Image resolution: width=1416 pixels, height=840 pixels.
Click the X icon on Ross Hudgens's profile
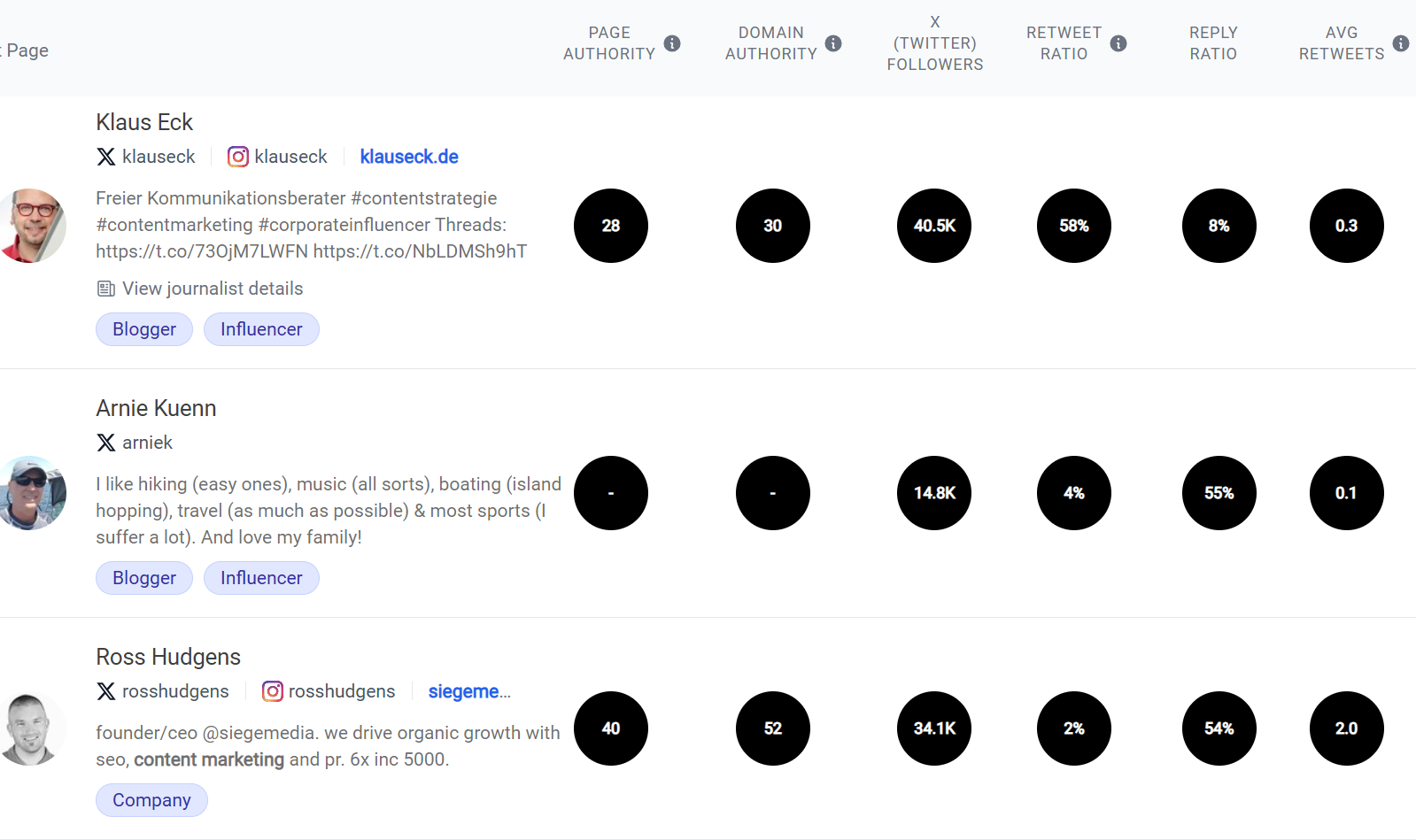click(105, 691)
